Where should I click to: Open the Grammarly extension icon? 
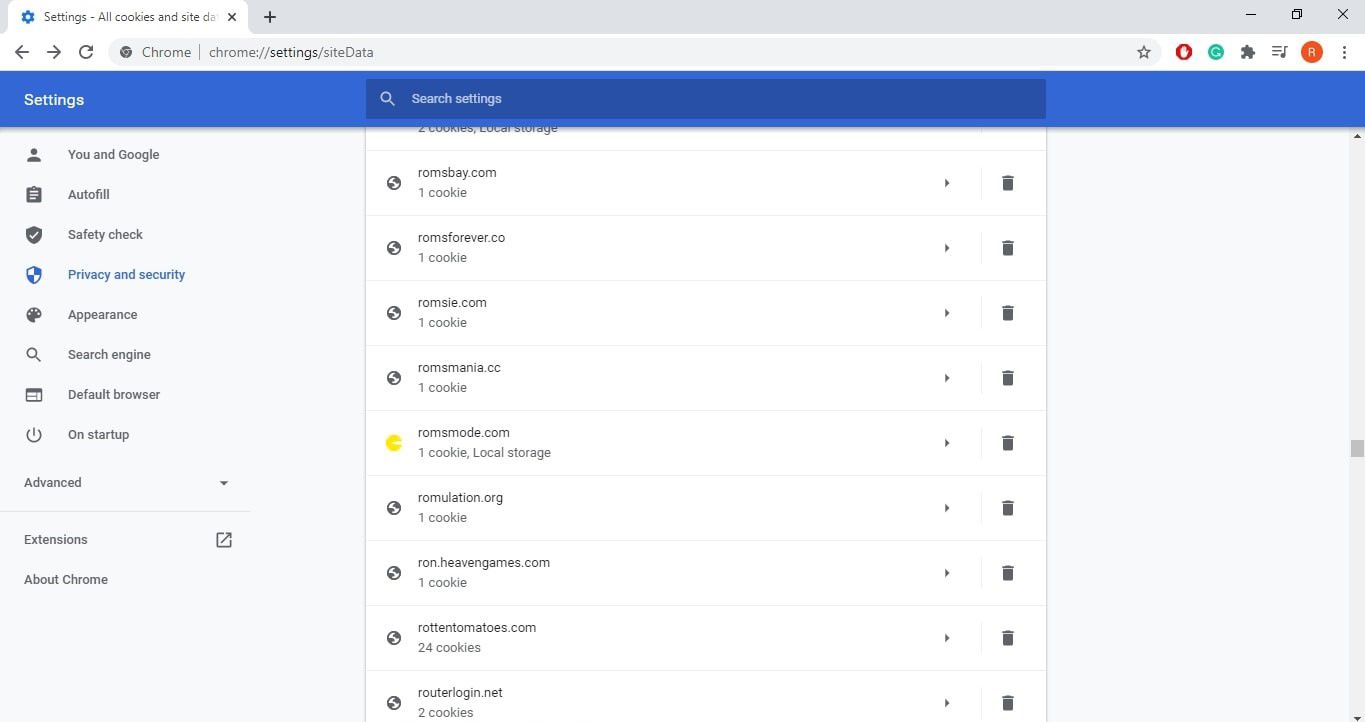[1216, 52]
